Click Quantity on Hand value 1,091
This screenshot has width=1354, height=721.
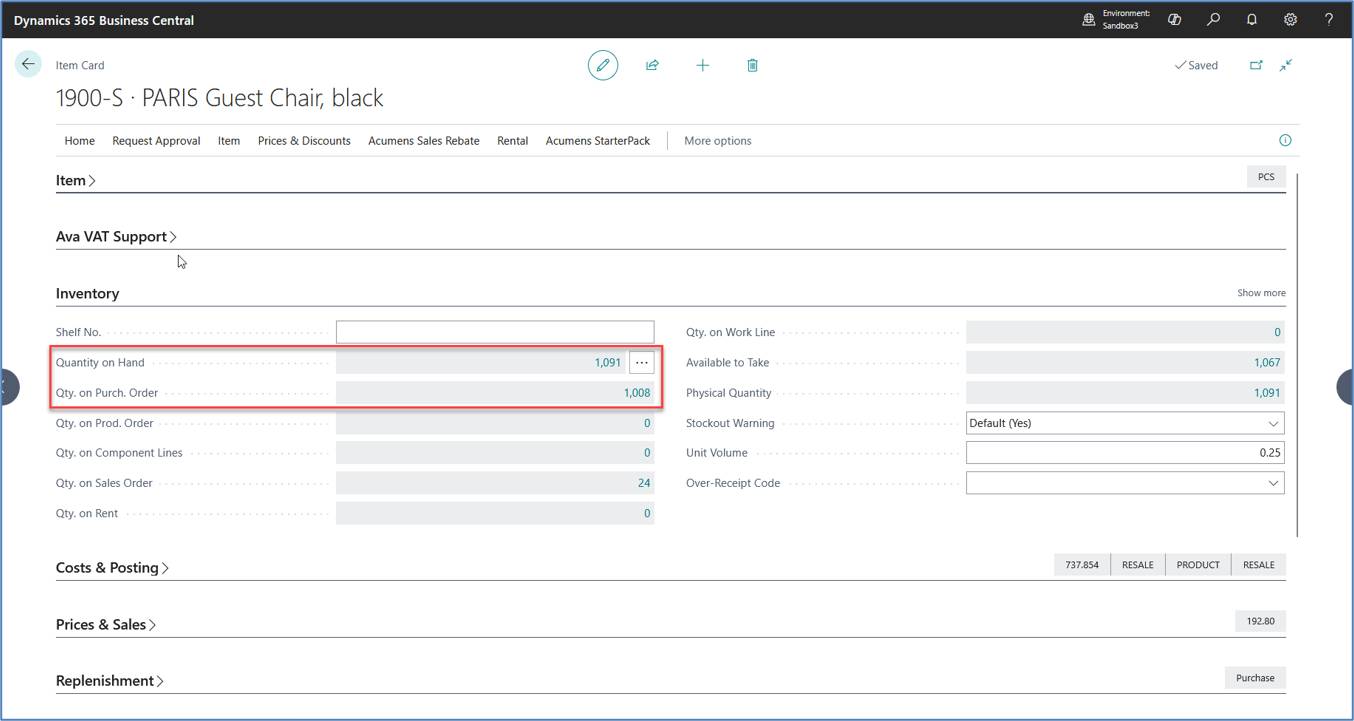coord(607,362)
